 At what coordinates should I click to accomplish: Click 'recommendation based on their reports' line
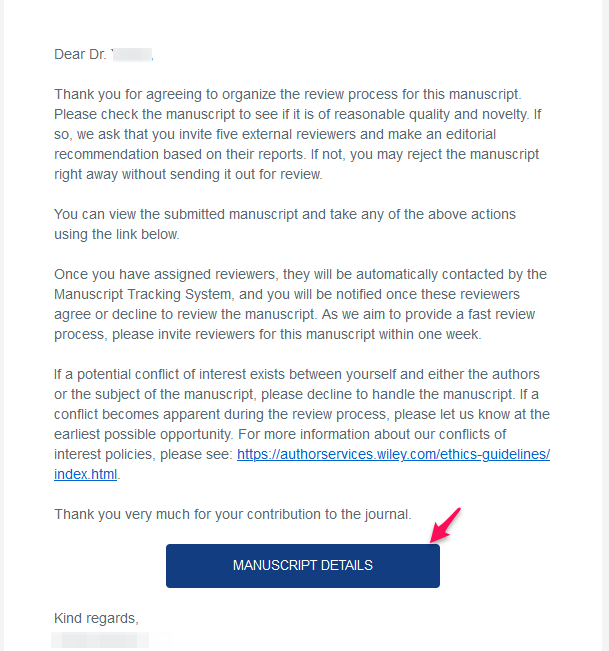[296, 154]
